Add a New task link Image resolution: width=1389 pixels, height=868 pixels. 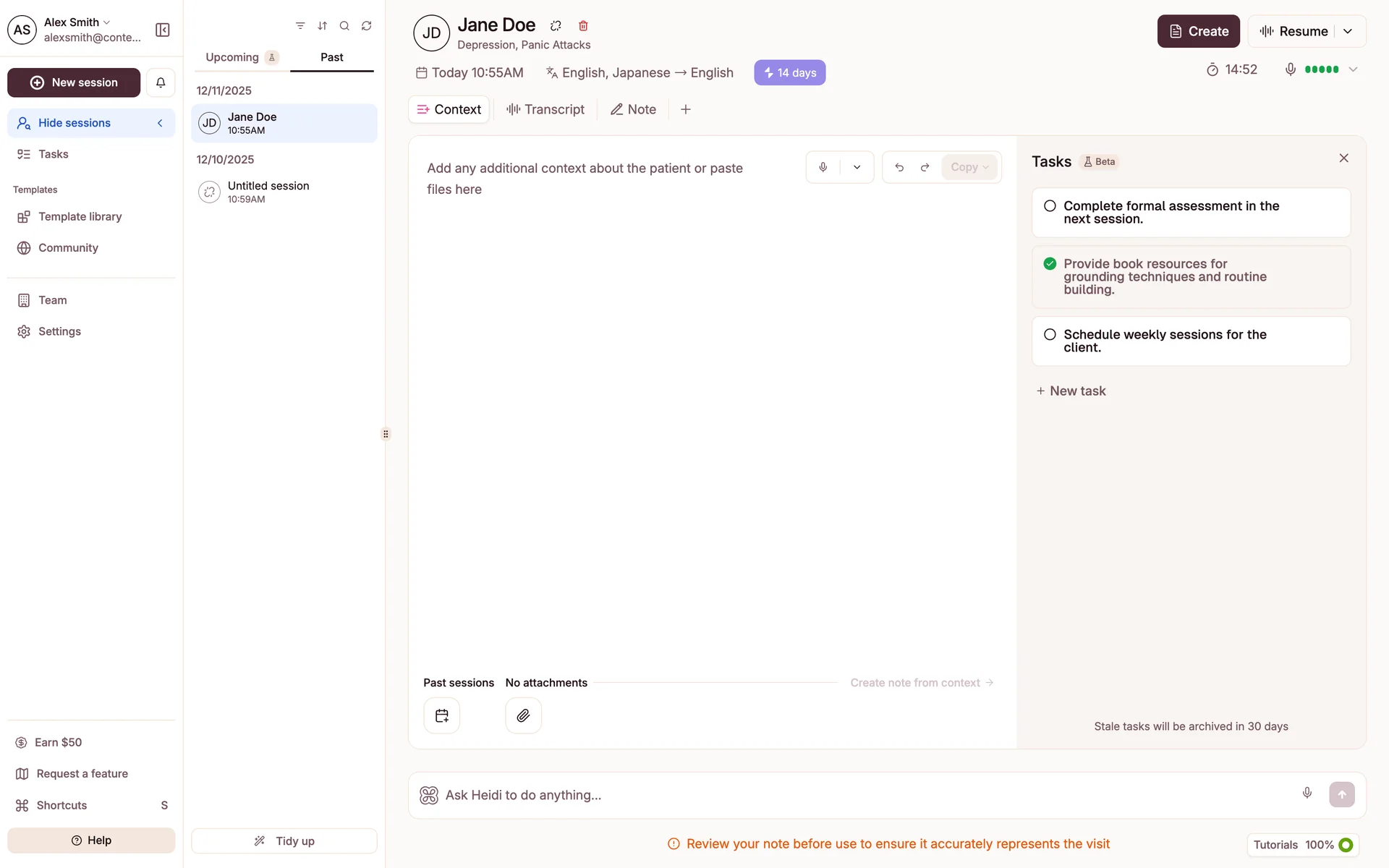[x=1071, y=391]
